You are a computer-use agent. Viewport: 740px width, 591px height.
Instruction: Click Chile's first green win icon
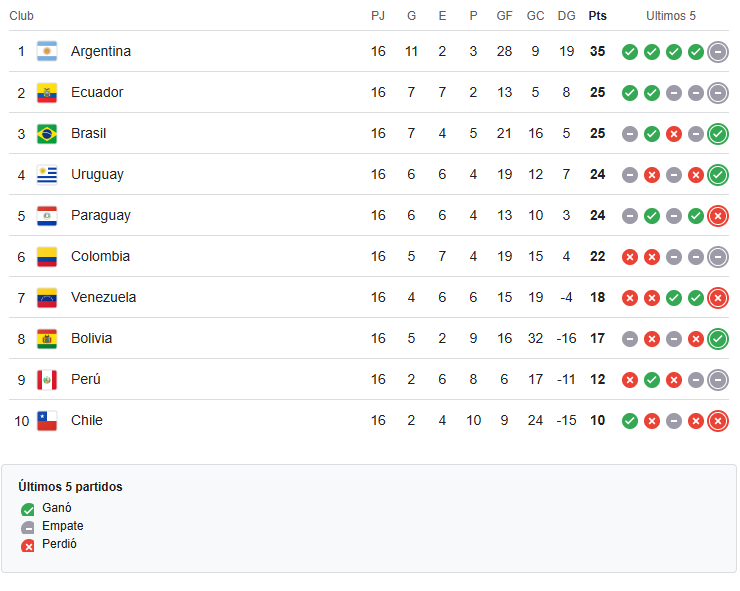pos(630,421)
